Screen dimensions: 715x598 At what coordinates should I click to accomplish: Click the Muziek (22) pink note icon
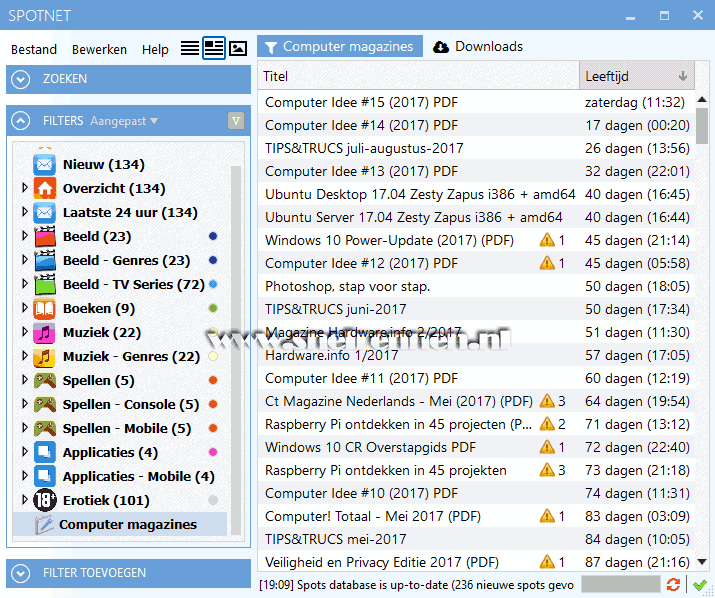(x=45, y=333)
